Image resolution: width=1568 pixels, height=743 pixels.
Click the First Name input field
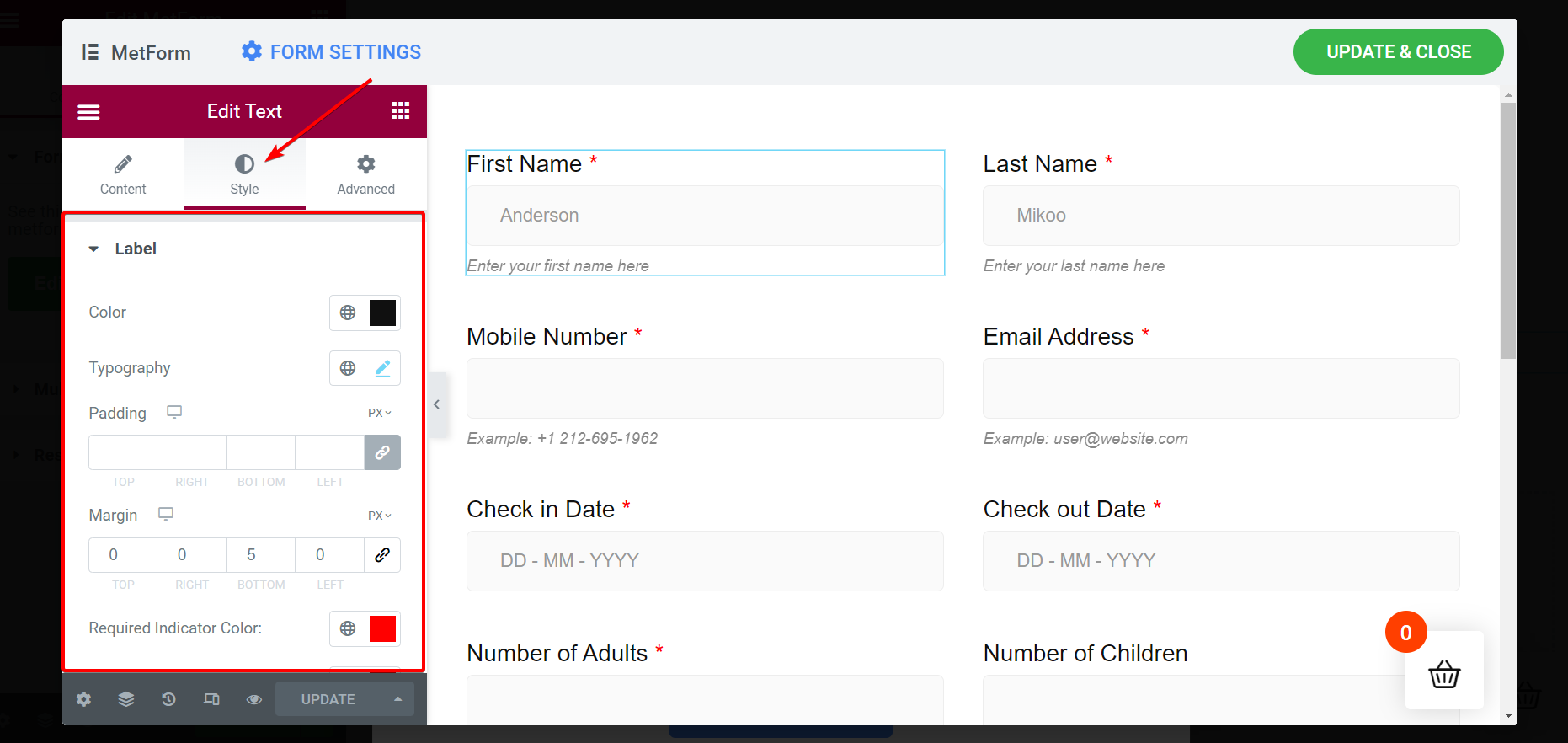[705, 216]
